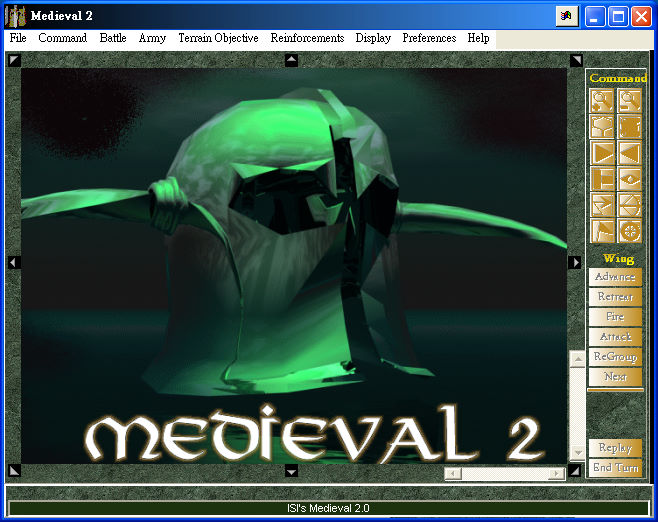Click the ReGroup wing button
658x522 pixels.
[x=615, y=357]
